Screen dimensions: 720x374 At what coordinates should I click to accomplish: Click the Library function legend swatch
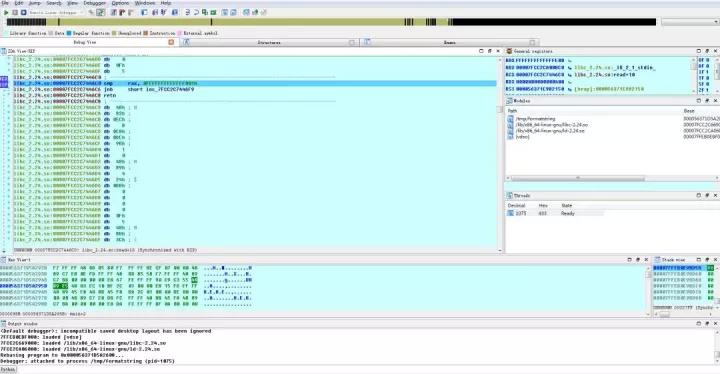point(5,33)
